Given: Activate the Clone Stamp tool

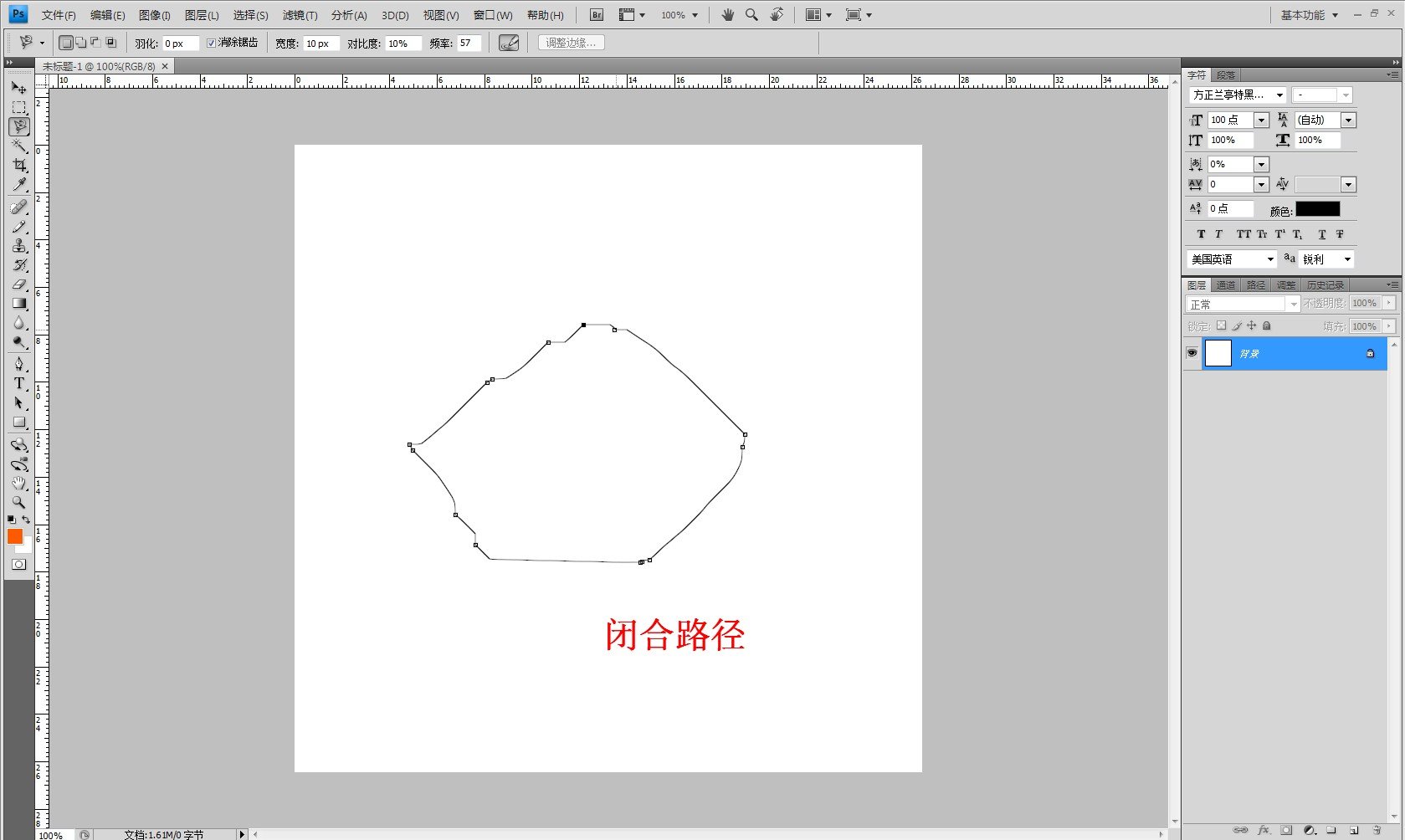Looking at the screenshot, I should pyautogui.click(x=18, y=246).
